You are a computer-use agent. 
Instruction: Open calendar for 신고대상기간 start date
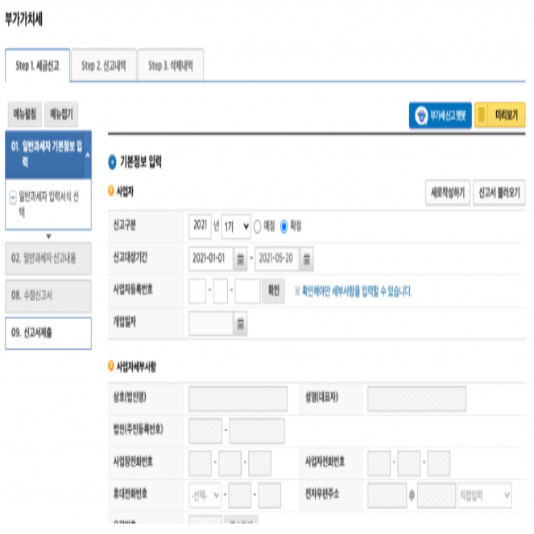point(240,259)
